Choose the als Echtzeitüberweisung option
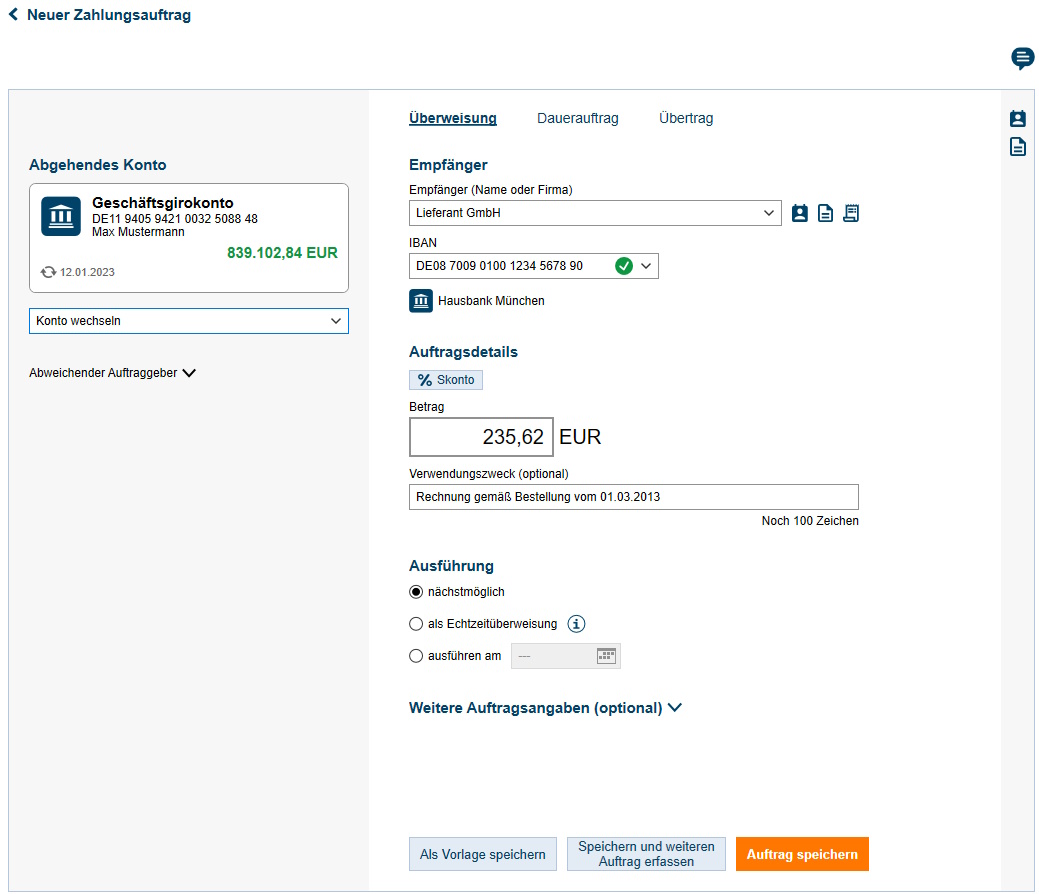The width and height of the screenshot is (1039, 894). pos(417,624)
